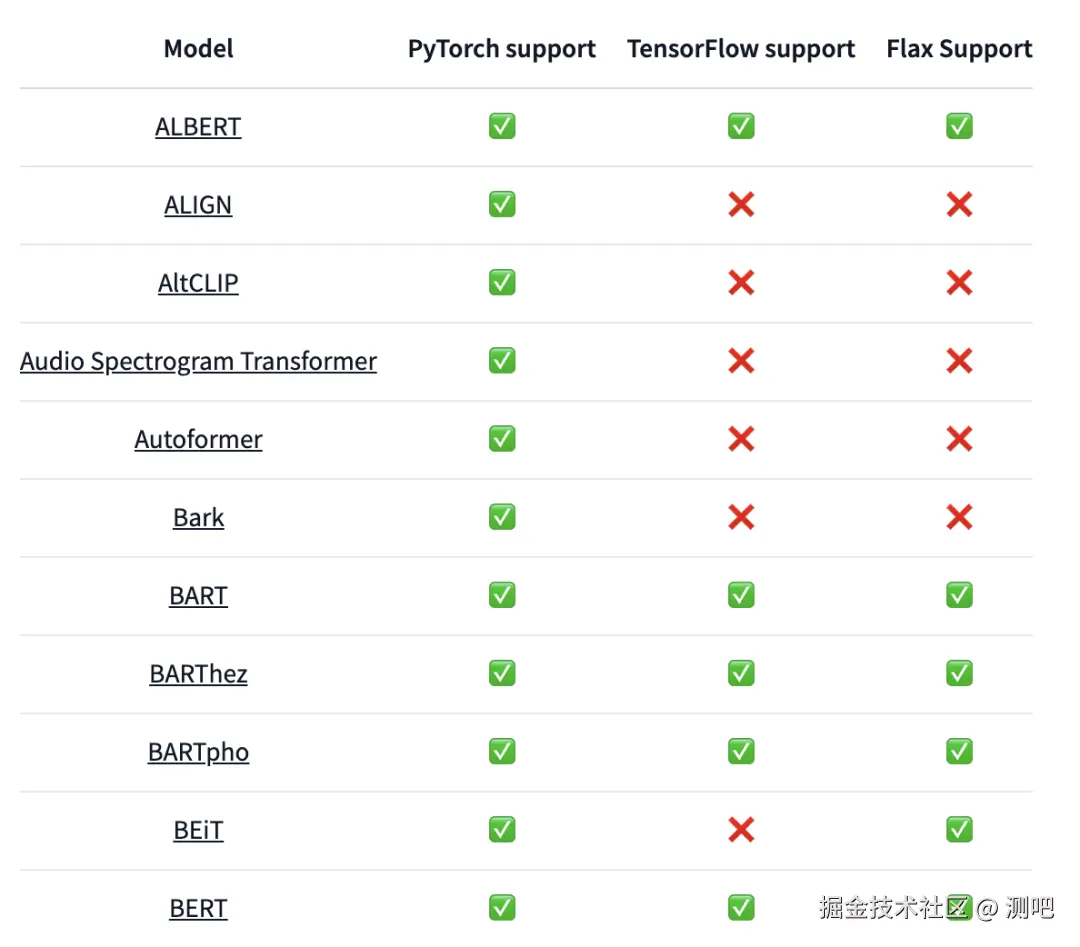The image size is (1080, 947).
Task: Click BART's Flax green checkmark icon
Action: click(959, 595)
